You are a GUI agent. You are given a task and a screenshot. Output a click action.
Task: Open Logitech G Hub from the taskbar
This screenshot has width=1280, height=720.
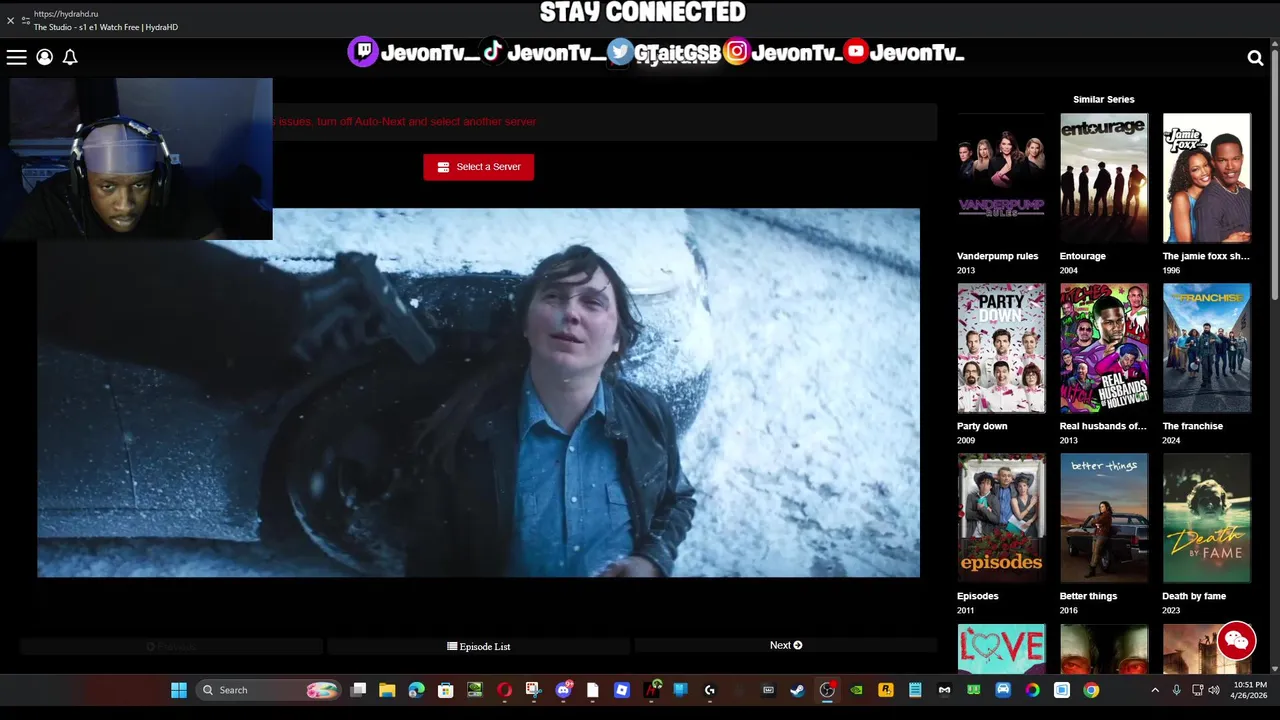tap(710, 690)
